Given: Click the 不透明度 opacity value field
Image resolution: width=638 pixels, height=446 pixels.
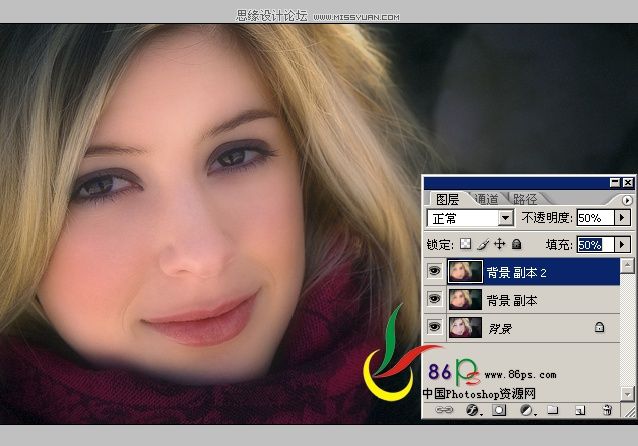Looking at the screenshot, I should click(x=595, y=218).
